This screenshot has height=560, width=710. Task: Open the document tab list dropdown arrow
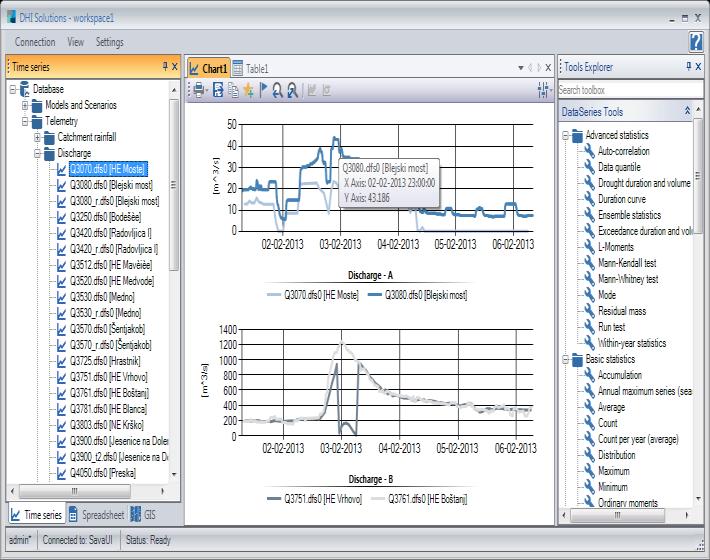click(x=521, y=68)
